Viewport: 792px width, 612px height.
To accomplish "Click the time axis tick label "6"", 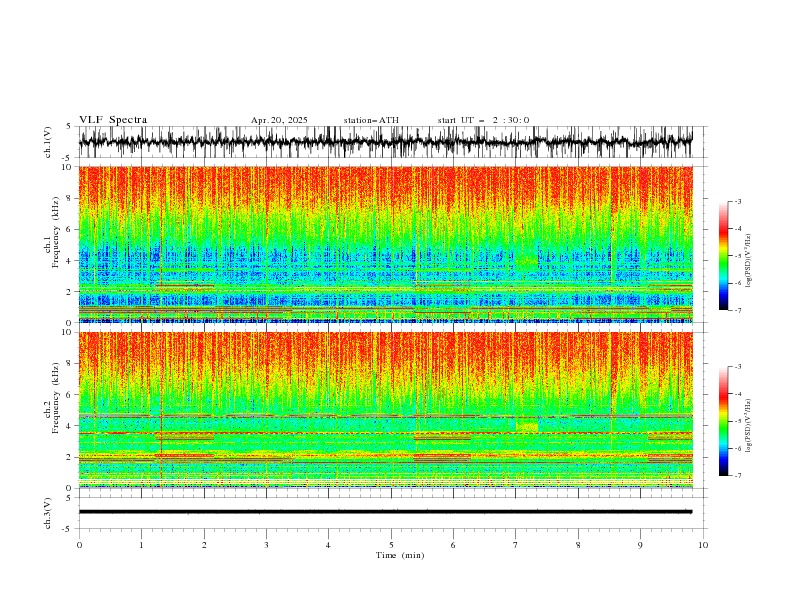I will coord(453,545).
